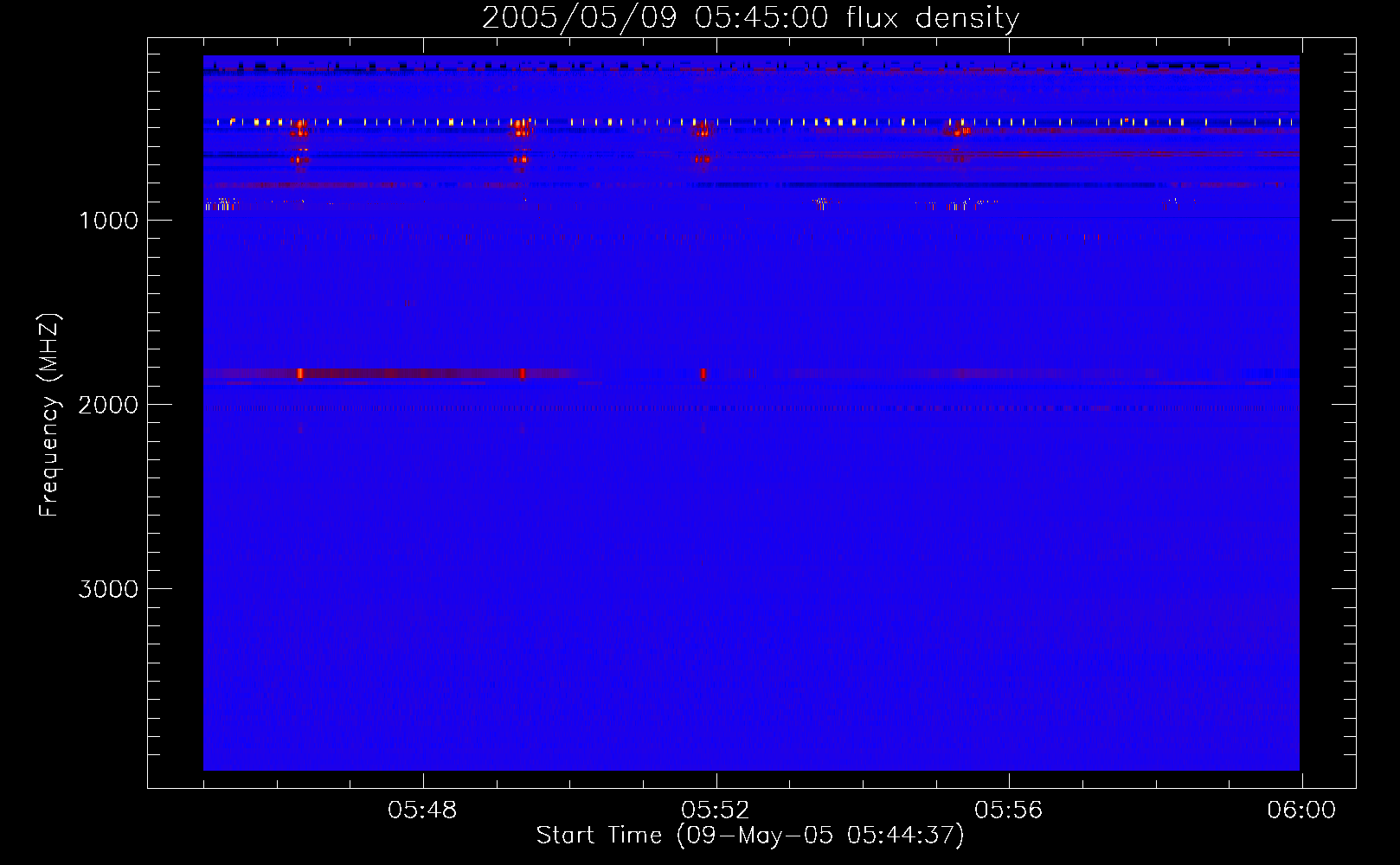This screenshot has height=865, width=1400.
Task: Click the 05:56 time tick label
Action: pyautogui.click(x=1009, y=811)
